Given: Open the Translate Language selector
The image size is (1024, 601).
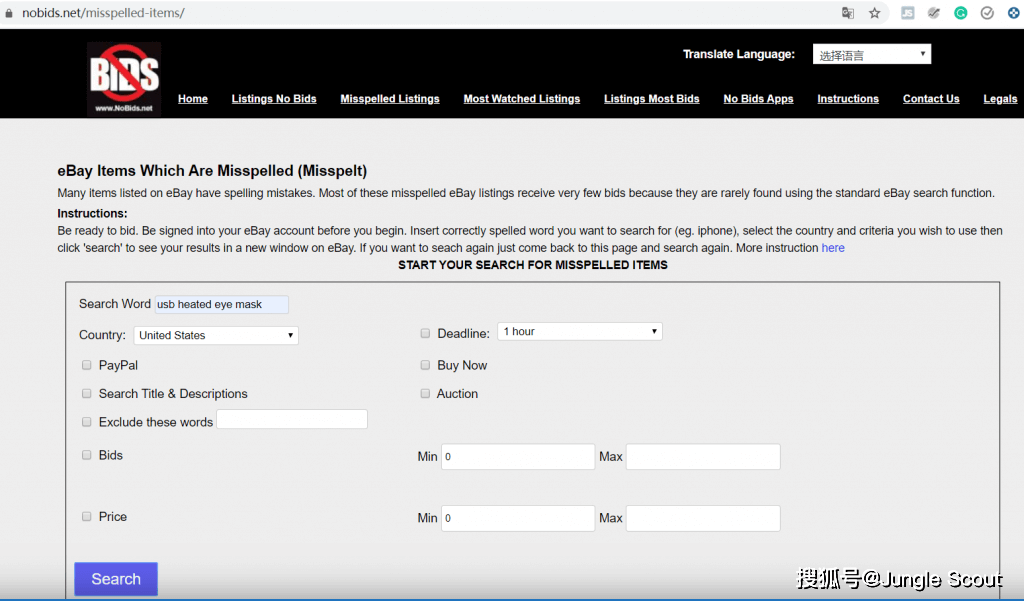Looking at the screenshot, I should 872,54.
